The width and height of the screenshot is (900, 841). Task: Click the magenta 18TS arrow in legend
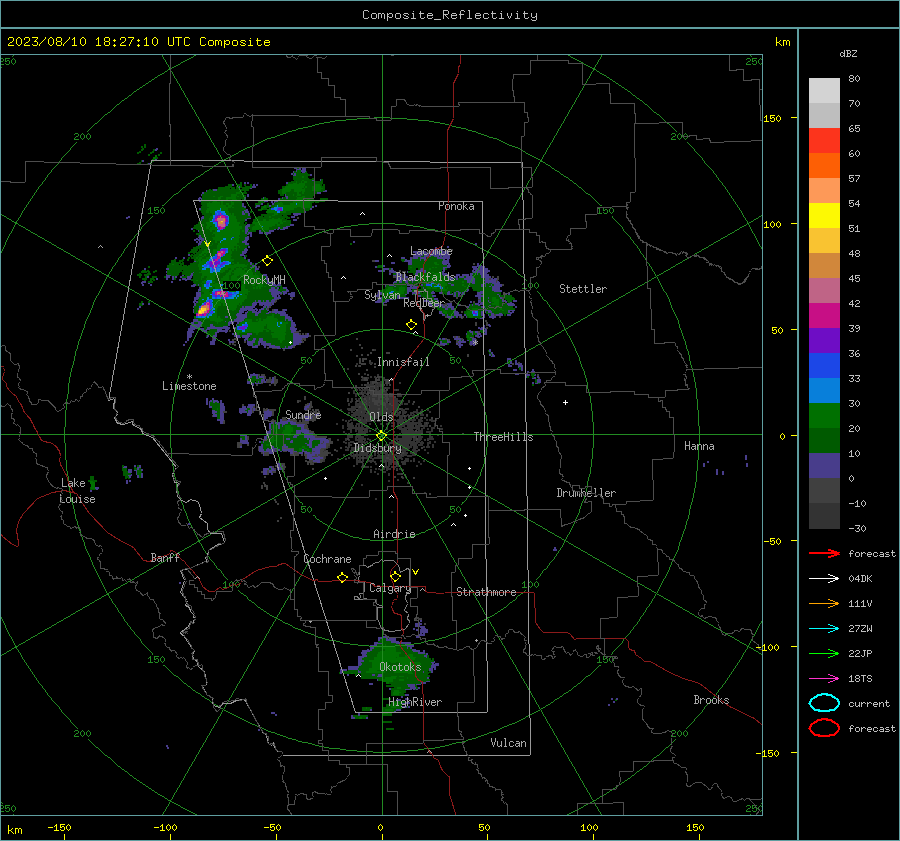[824, 679]
